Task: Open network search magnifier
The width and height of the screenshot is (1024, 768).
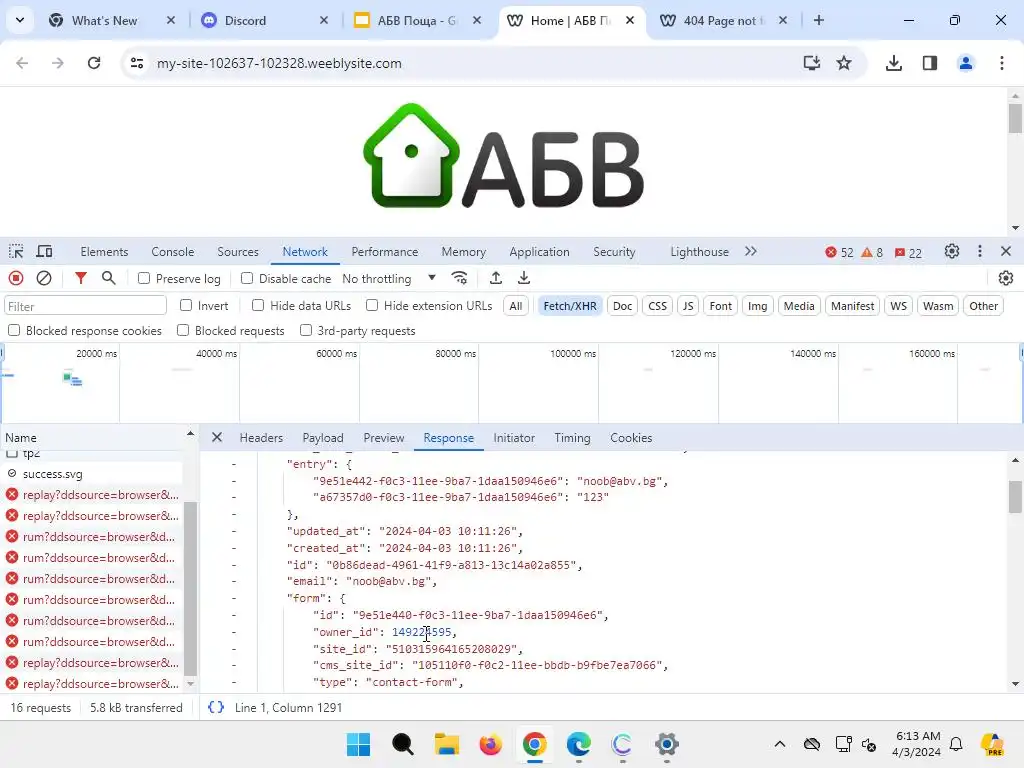Action: pyautogui.click(x=108, y=279)
